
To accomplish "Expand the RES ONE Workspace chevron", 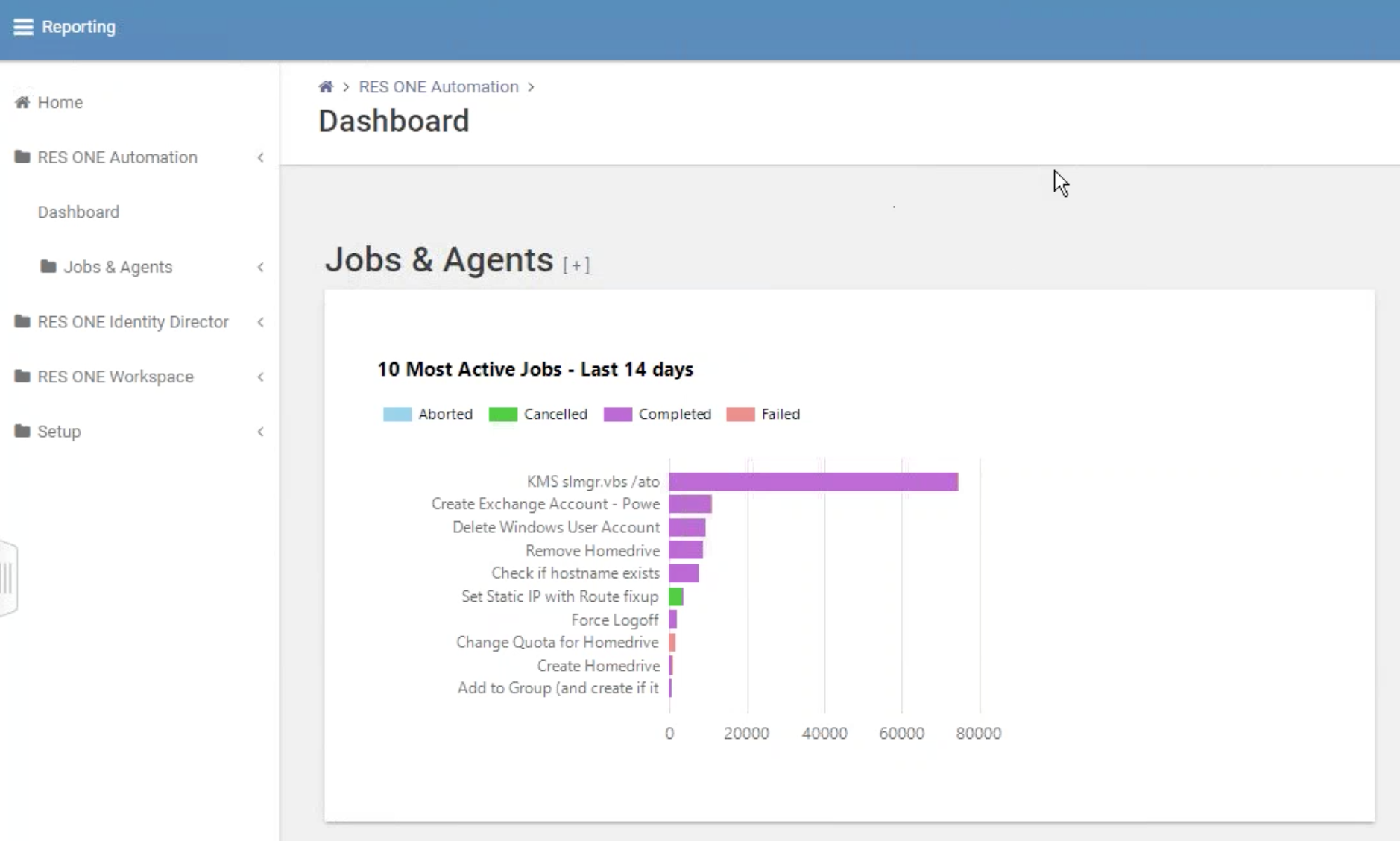I will (260, 377).
